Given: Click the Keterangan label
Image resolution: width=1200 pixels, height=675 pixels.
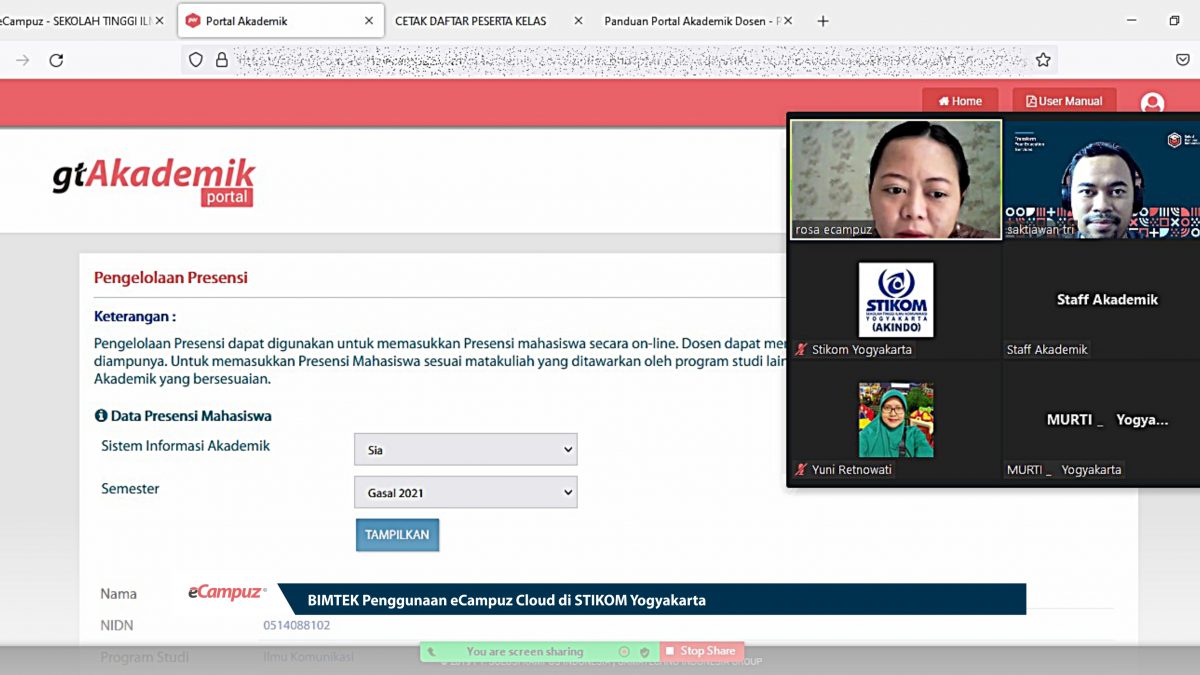Looking at the screenshot, I should [x=135, y=316].
